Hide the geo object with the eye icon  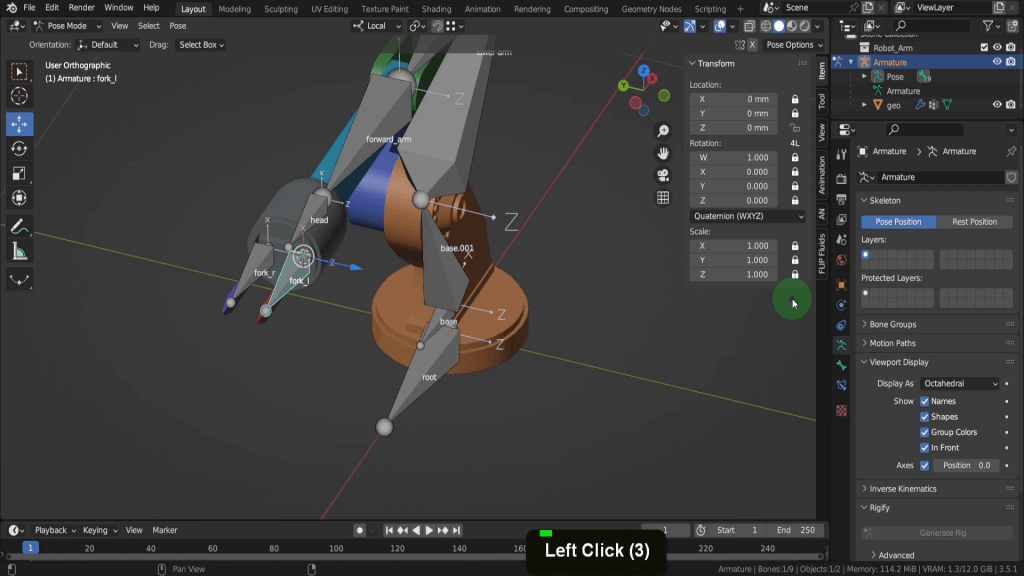996,105
